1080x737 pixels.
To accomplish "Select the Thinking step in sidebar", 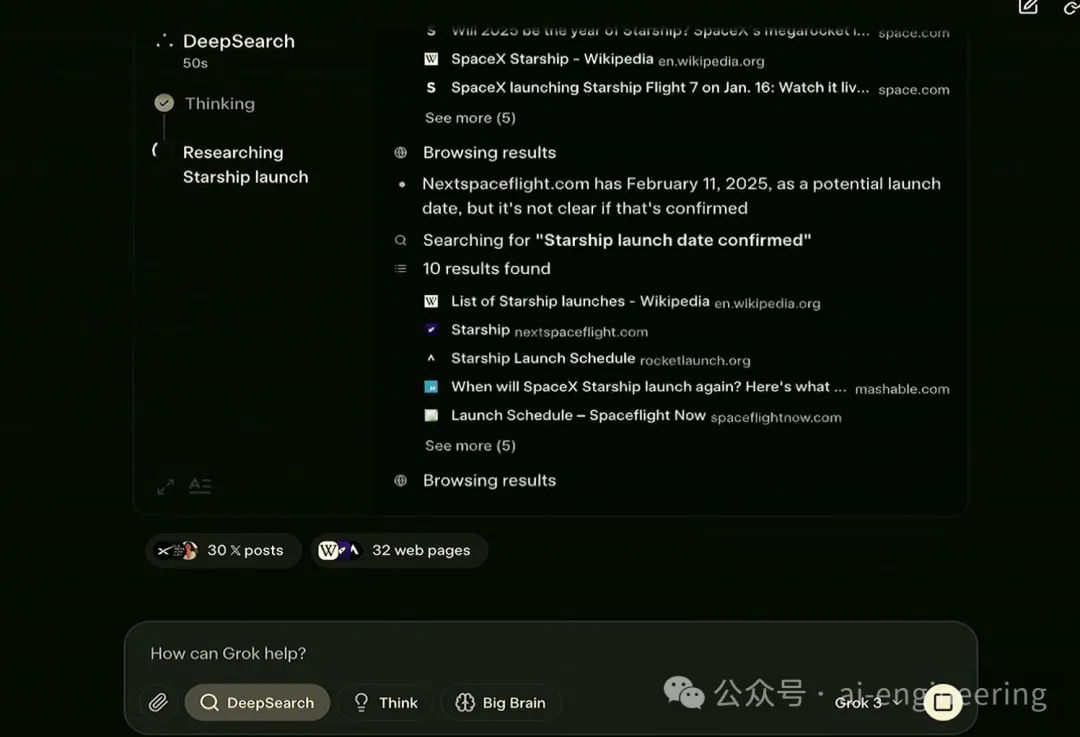I will 219,103.
